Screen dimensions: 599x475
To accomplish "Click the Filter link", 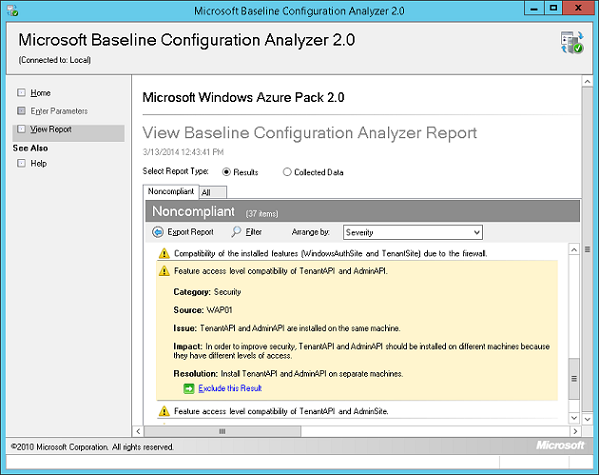I will [254, 232].
